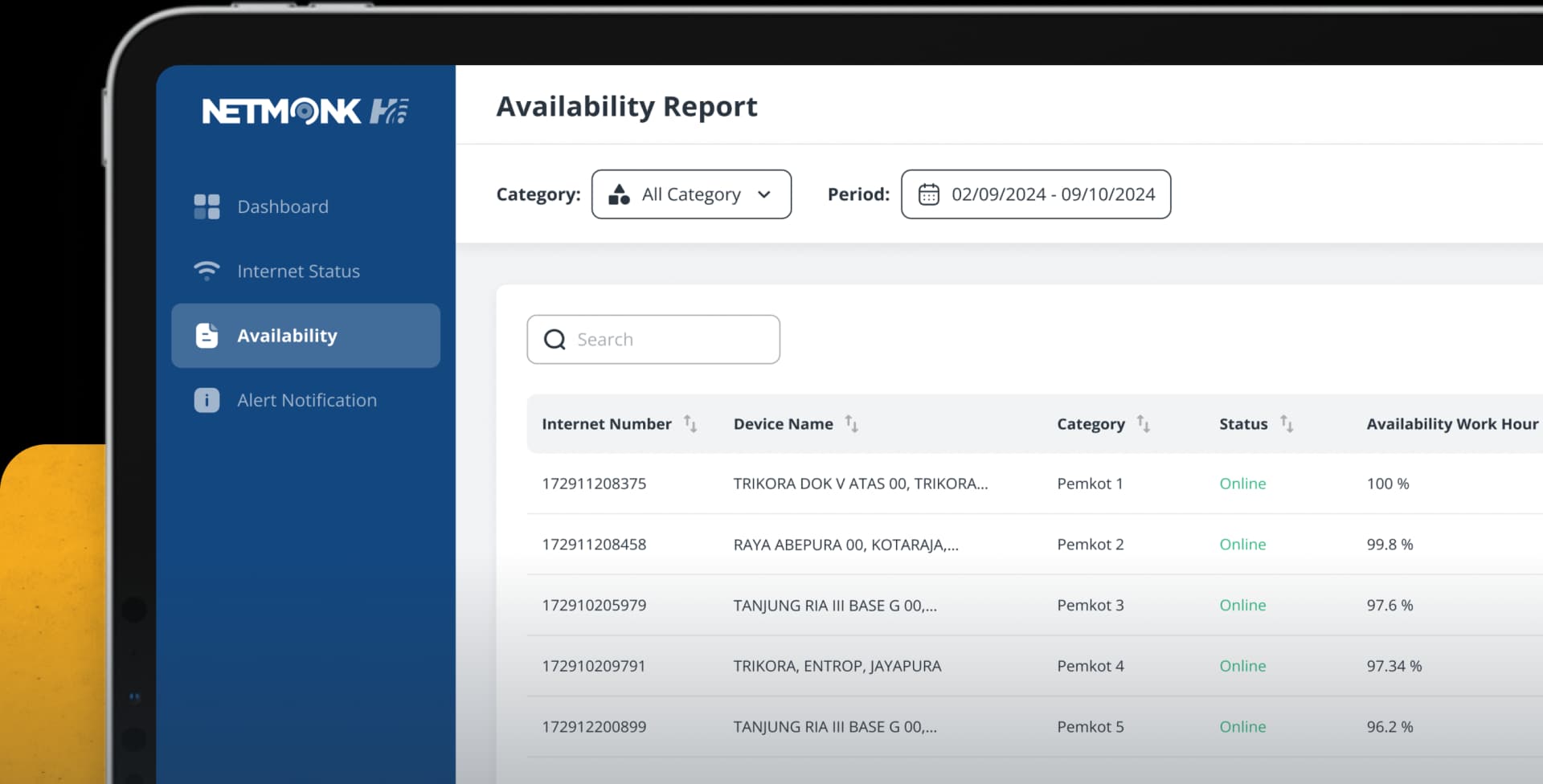Select the Availability report document icon

(207, 336)
